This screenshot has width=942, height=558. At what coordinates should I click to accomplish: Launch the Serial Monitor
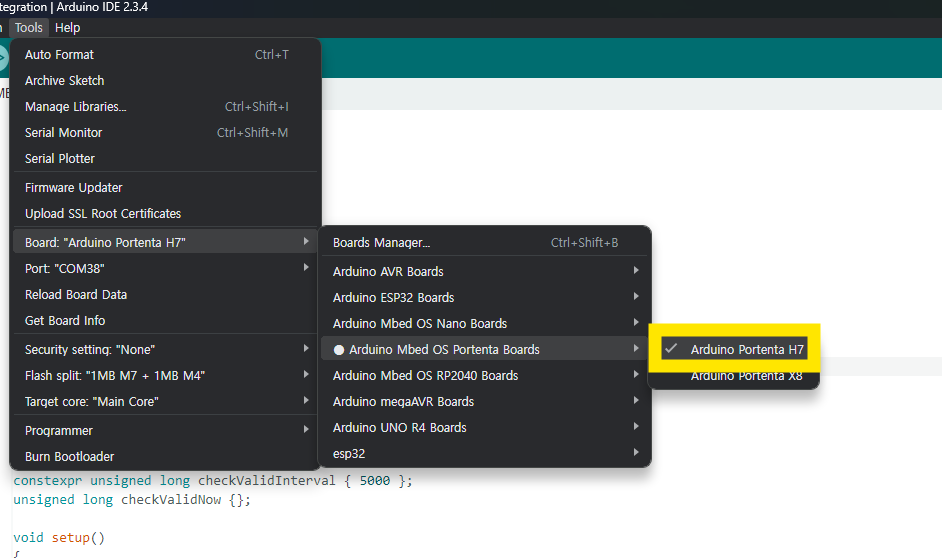point(165,133)
